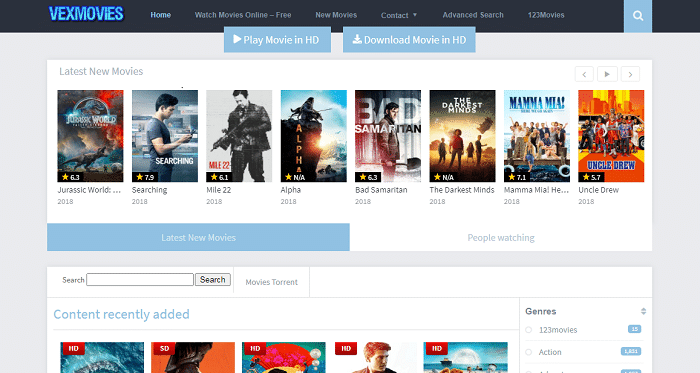Advance to next carousel slide arrow

coord(630,74)
